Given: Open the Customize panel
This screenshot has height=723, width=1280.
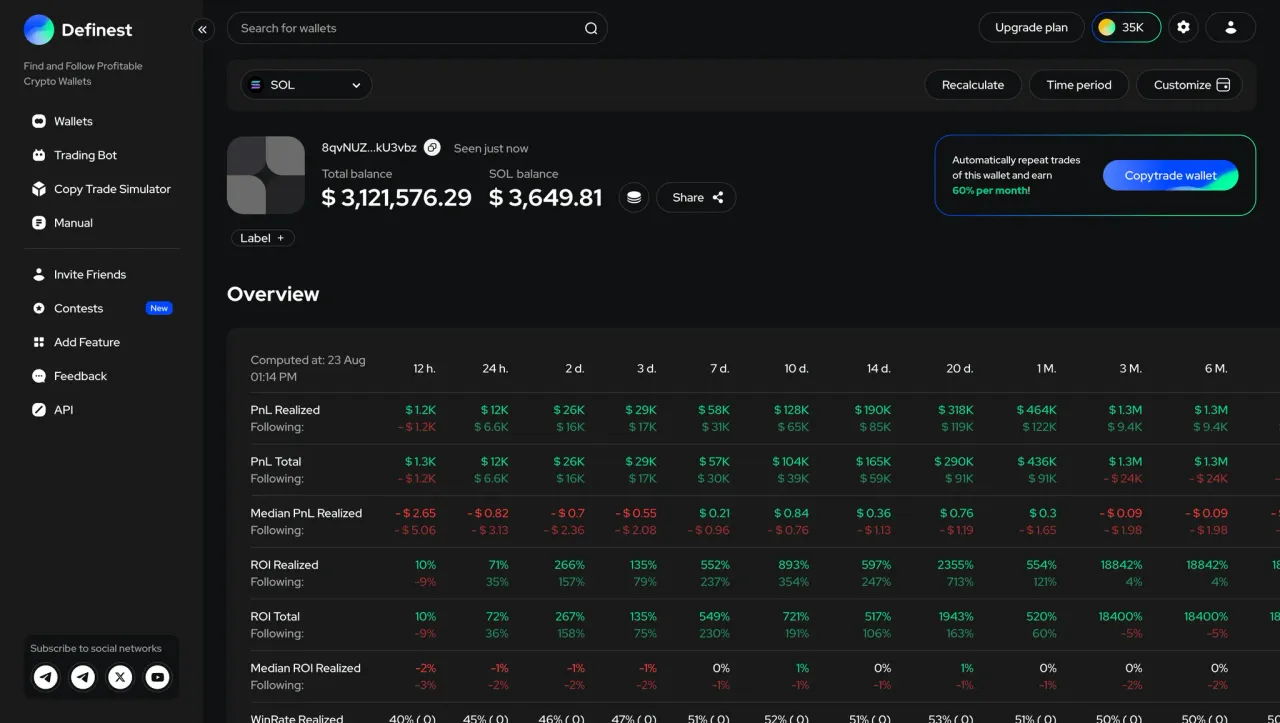Looking at the screenshot, I should [x=1189, y=85].
